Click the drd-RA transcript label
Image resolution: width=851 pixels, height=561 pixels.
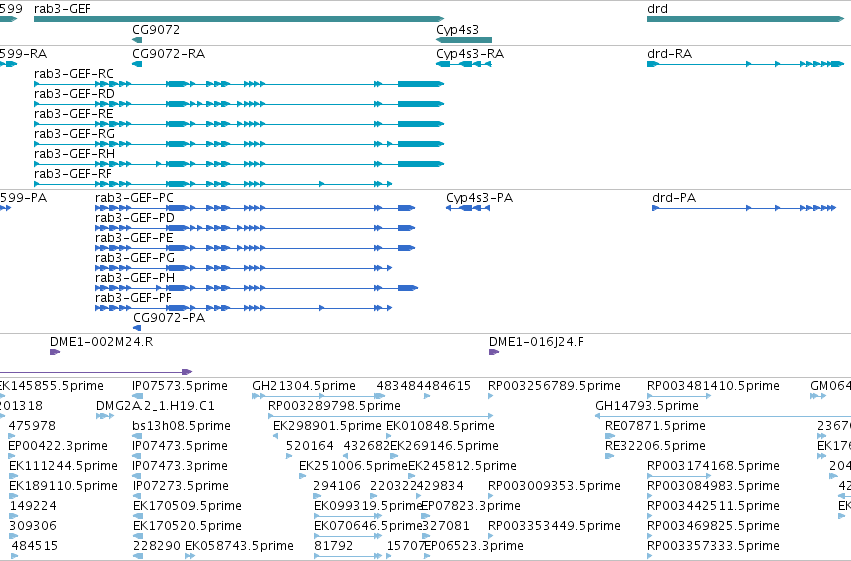(x=670, y=54)
